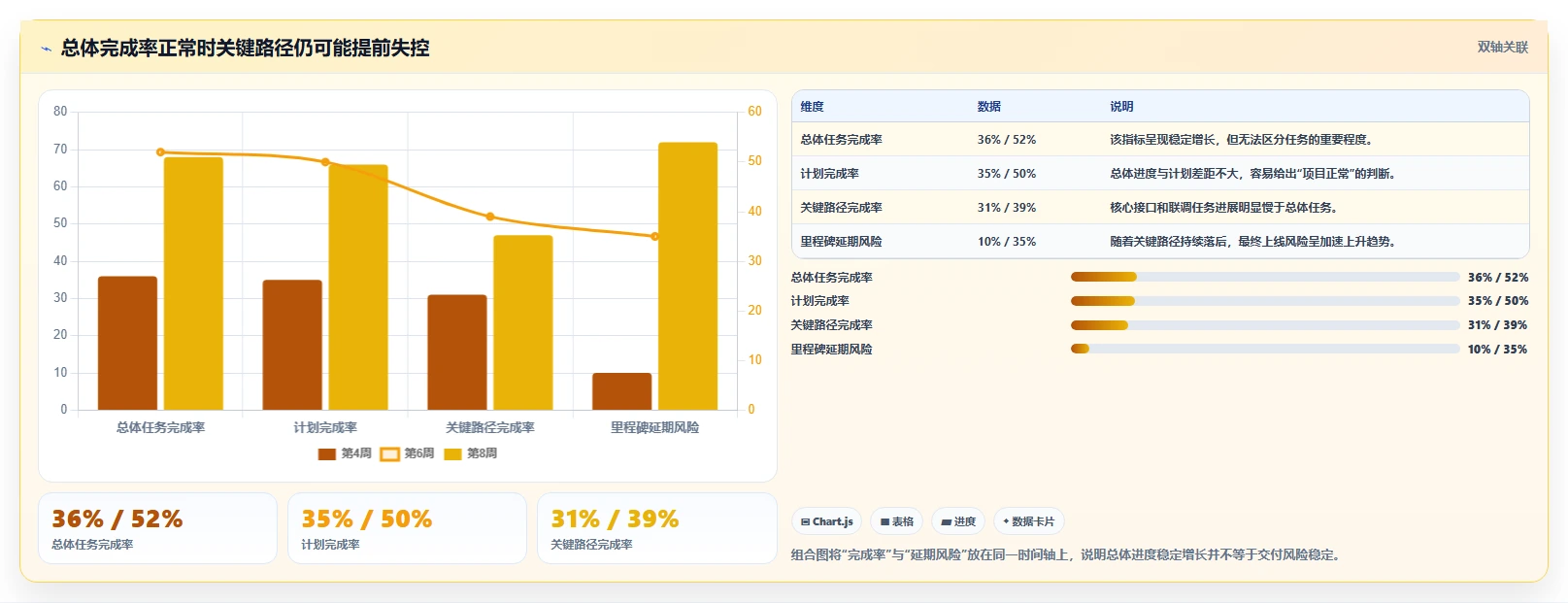Click the yellow 第8周 bar for 总体任务完成率
1568x603 pixels.
point(193,284)
